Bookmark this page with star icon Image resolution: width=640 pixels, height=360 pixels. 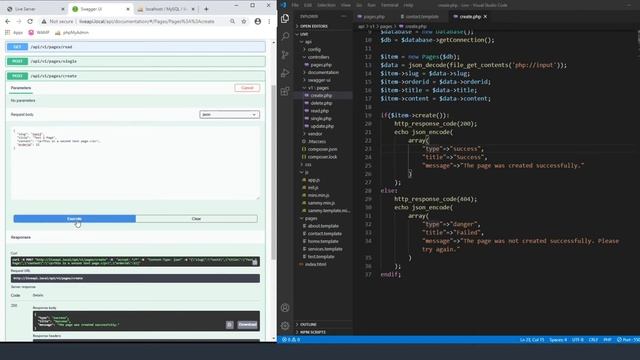[x=244, y=21]
